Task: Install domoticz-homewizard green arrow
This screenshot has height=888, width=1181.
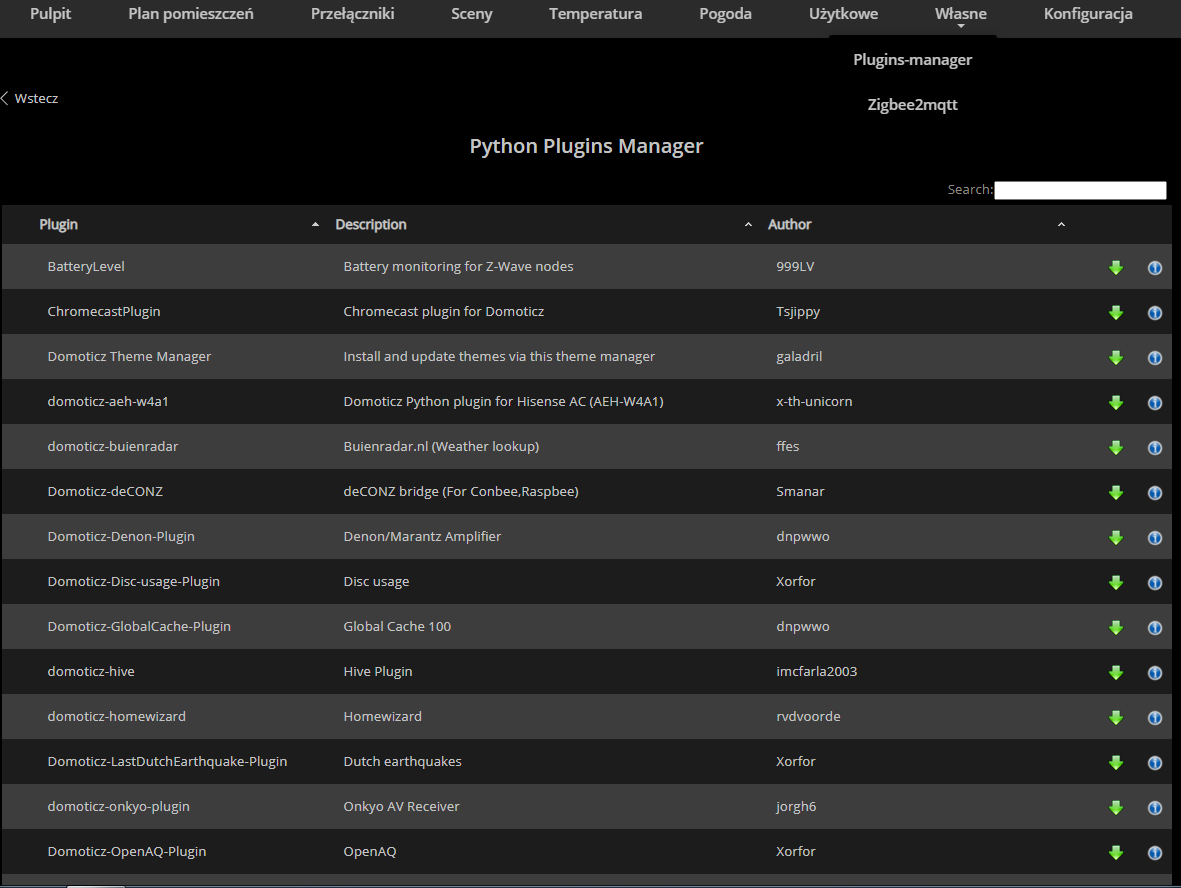Action: [1115, 718]
